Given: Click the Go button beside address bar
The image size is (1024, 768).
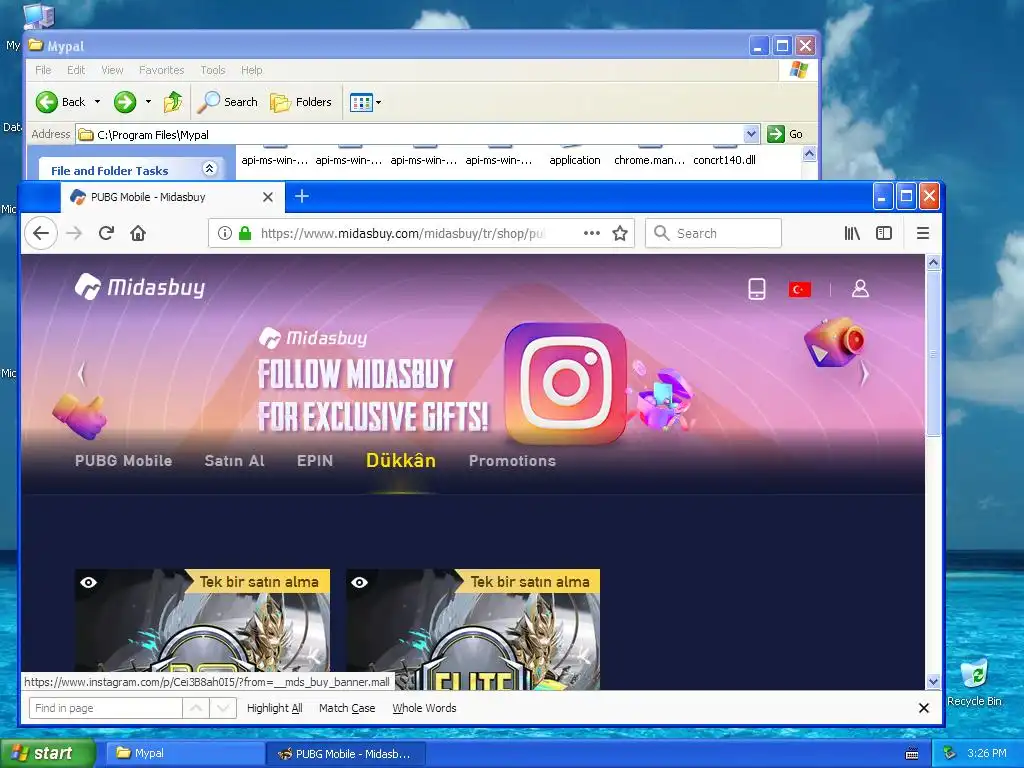Looking at the screenshot, I should 786,134.
